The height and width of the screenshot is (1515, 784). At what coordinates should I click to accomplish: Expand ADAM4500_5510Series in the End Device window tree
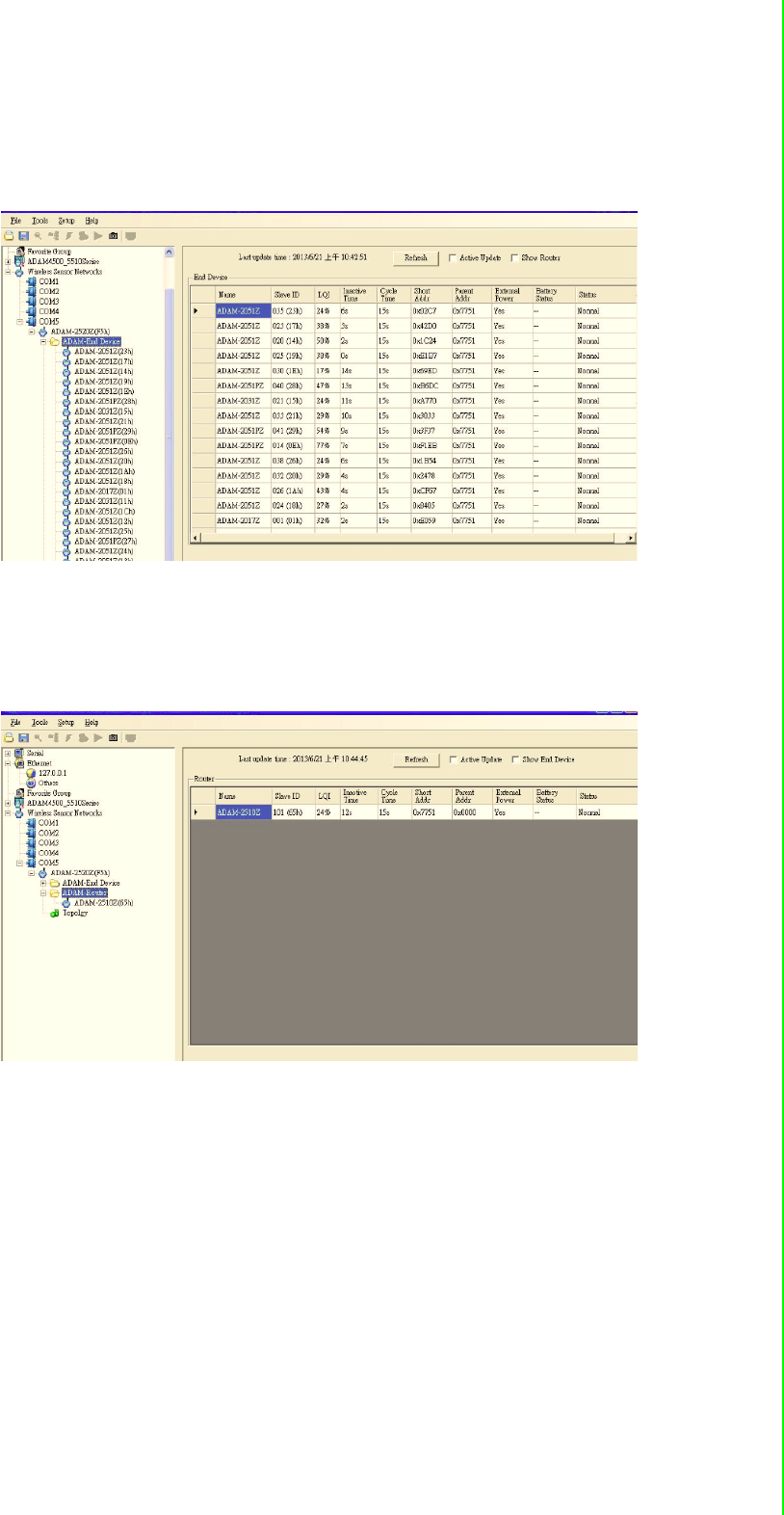click(8, 261)
